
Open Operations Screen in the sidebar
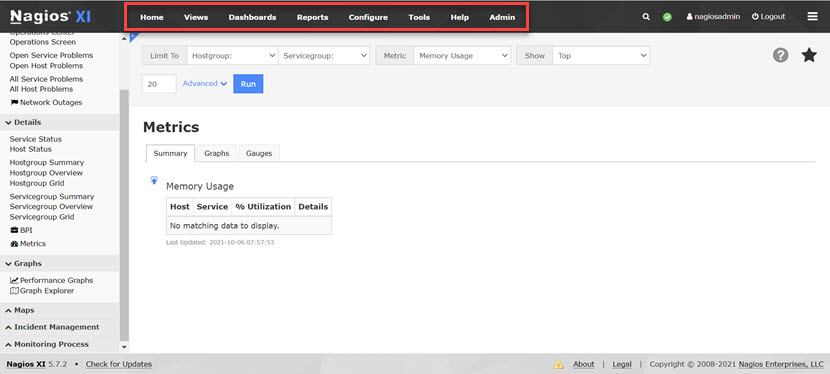(x=42, y=42)
